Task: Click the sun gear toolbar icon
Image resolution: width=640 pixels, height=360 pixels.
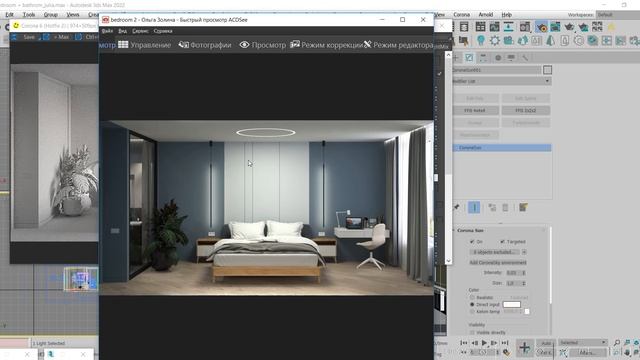Action: click(495, 40)
